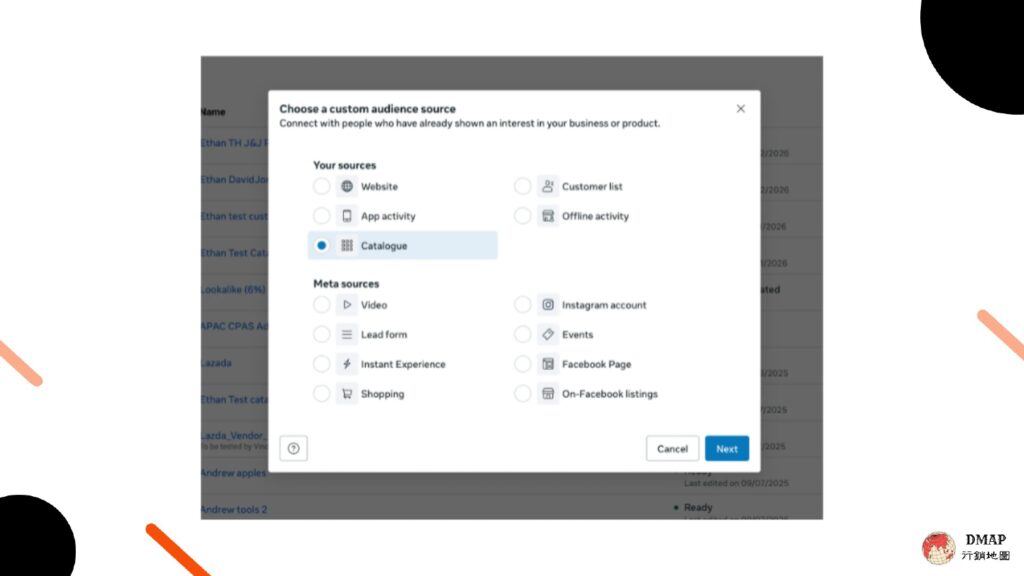Click the Catalogue grid icon

(347, 246)
